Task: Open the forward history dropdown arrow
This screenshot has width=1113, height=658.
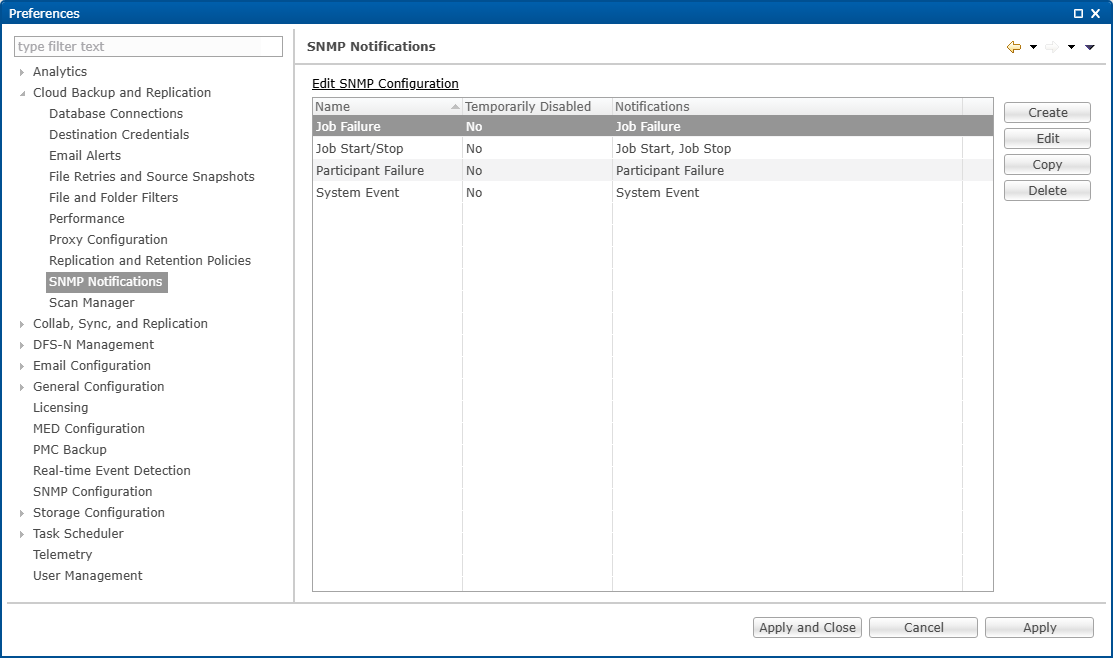Action: click(1071, 47)
